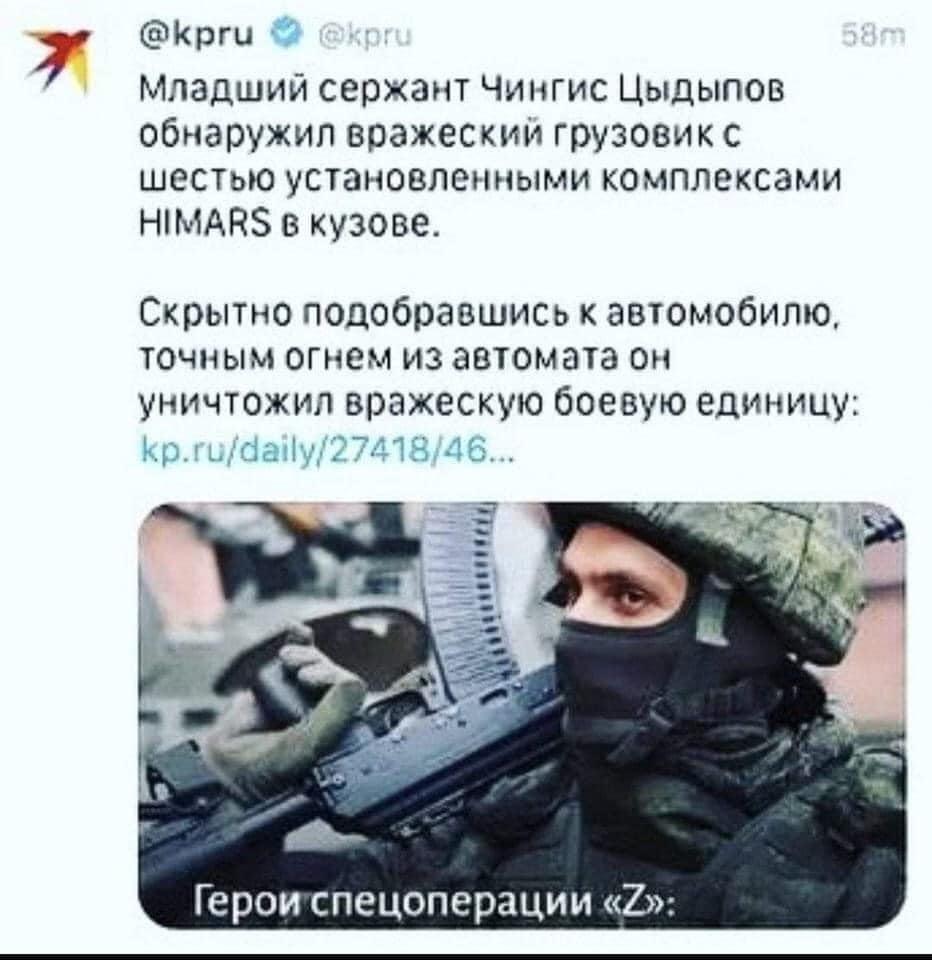The height and width of the screenshot is (960, 932).
Task: Click the blue verified checkmark badge
Action: (x=287, y=36)
